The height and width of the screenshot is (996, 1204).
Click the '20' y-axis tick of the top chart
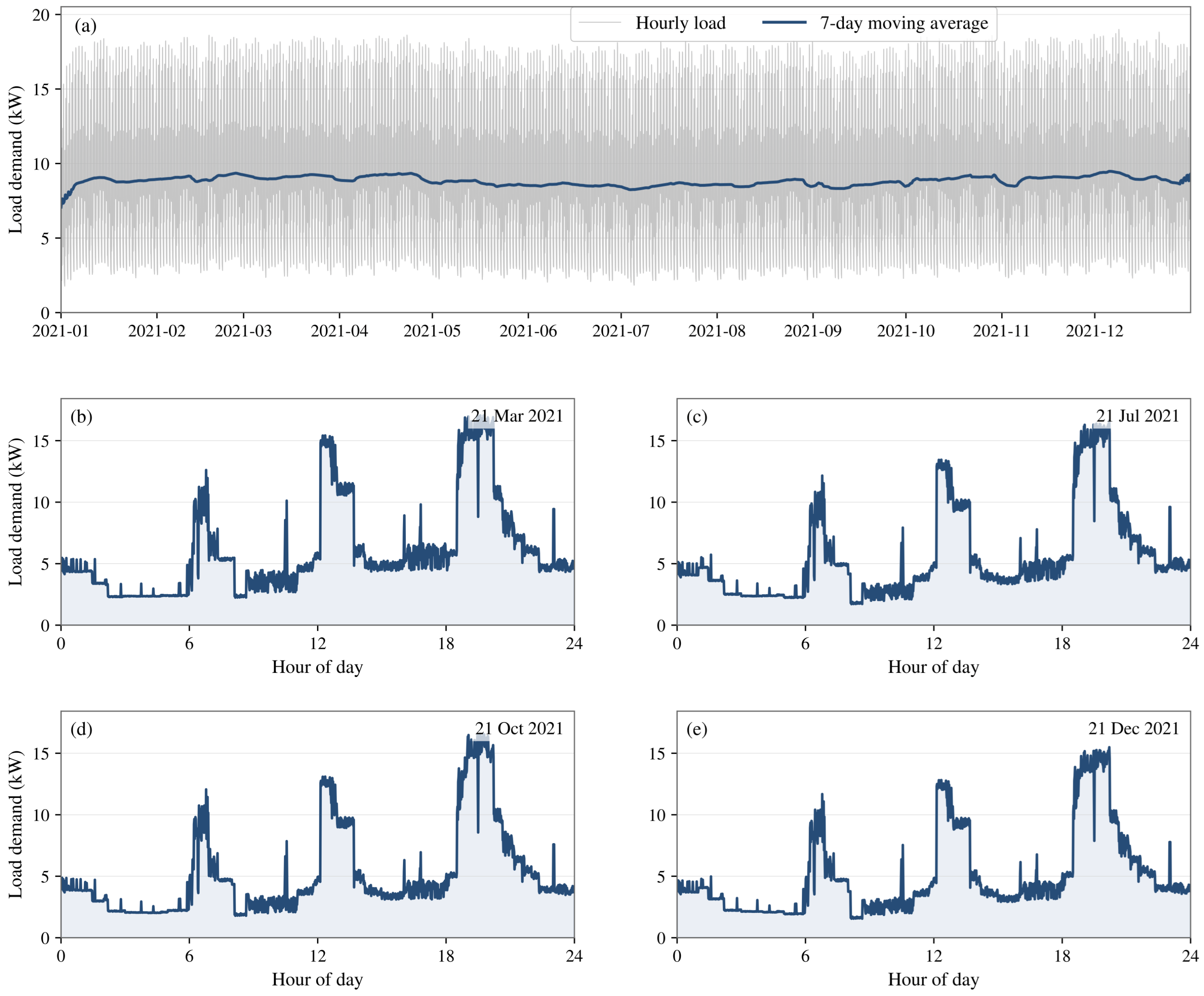click(x=41, y=15)
